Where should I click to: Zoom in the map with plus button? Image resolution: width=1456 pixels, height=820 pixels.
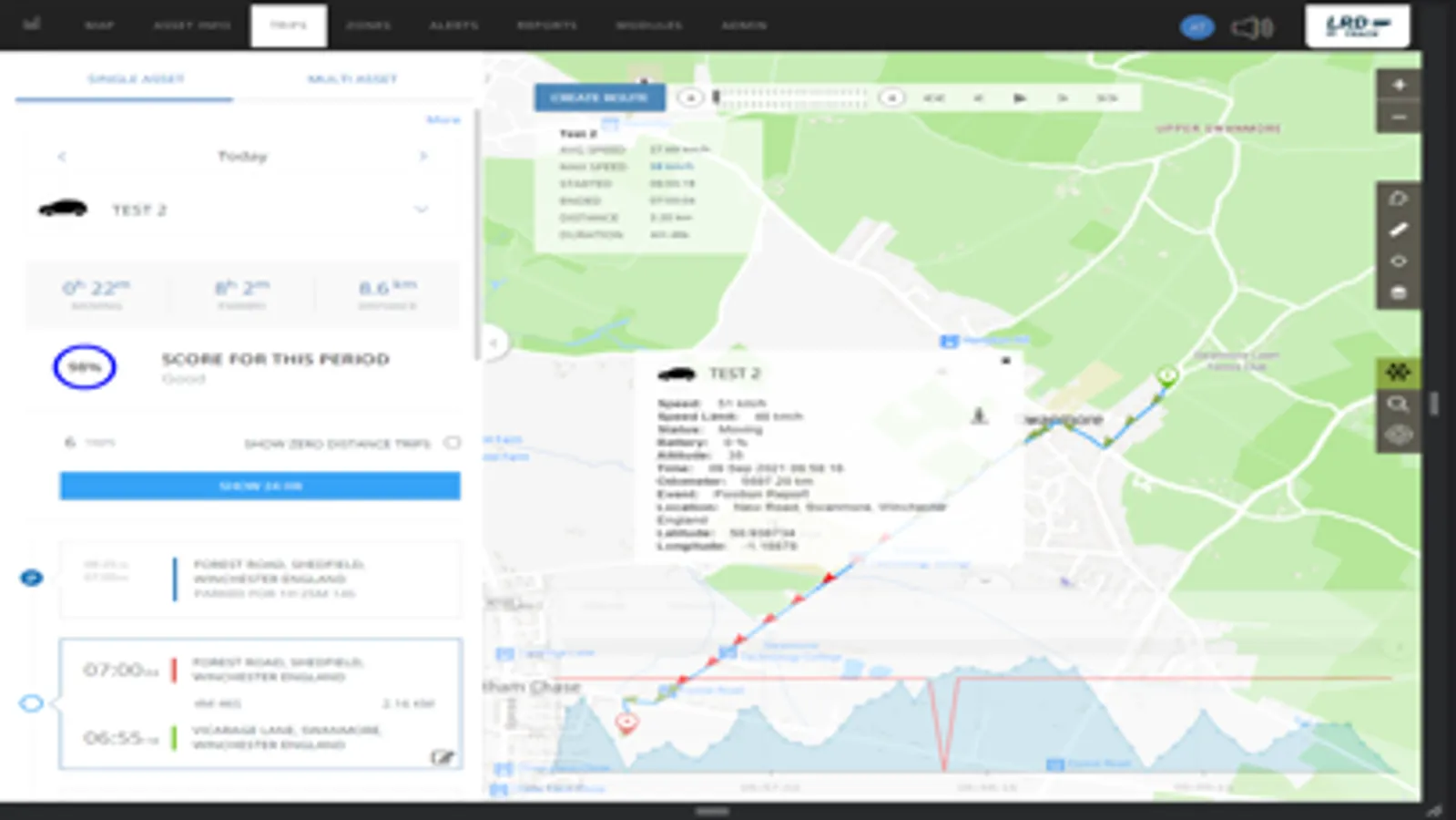1400,85
